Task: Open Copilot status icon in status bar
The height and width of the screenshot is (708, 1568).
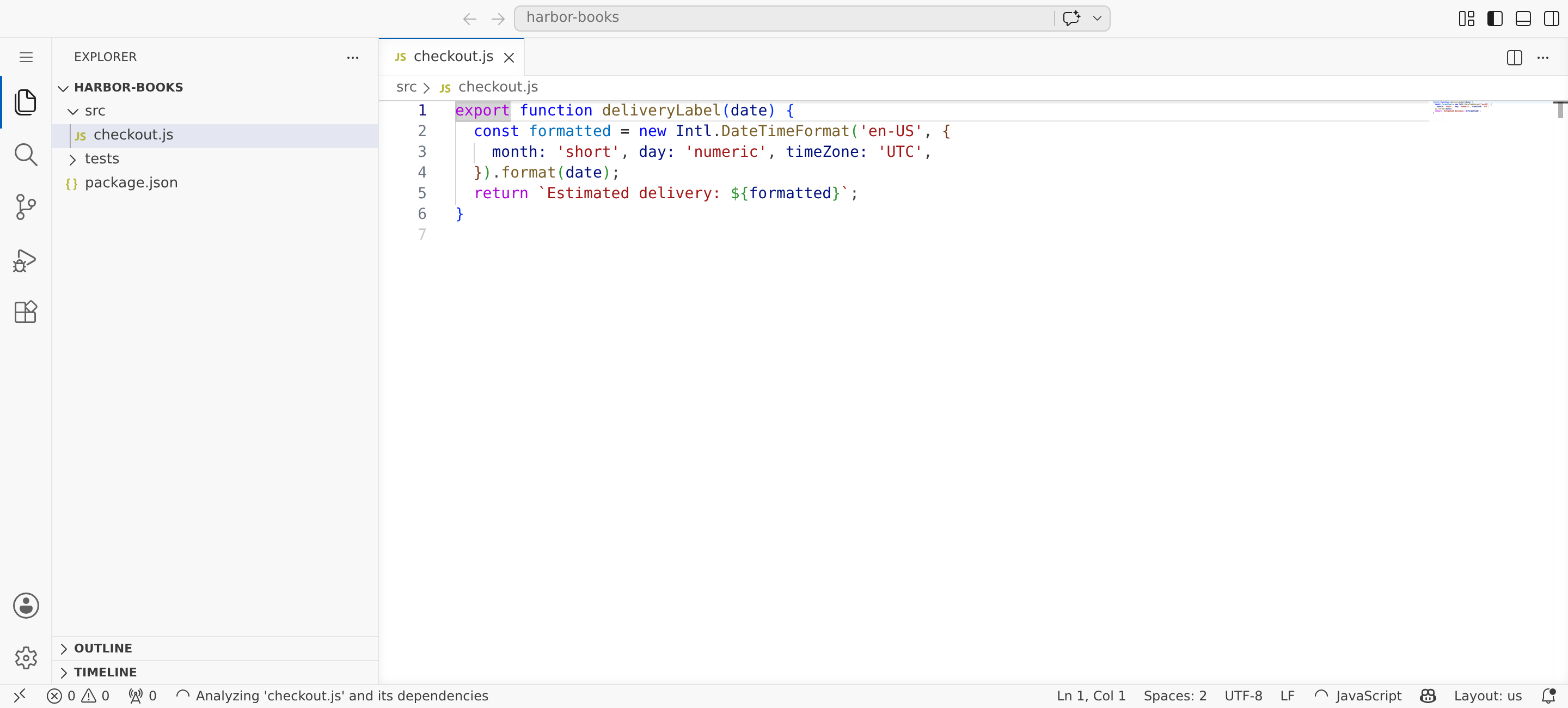Action: point(1428,696)
